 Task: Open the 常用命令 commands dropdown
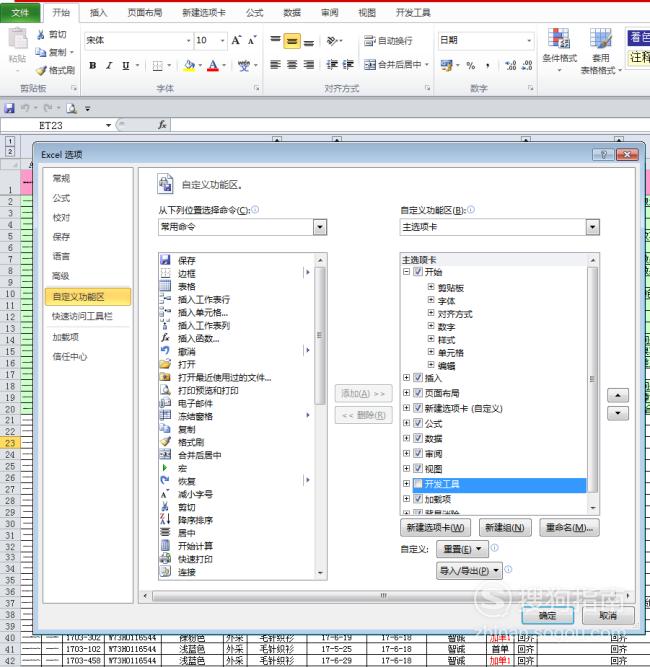point(320,227)
